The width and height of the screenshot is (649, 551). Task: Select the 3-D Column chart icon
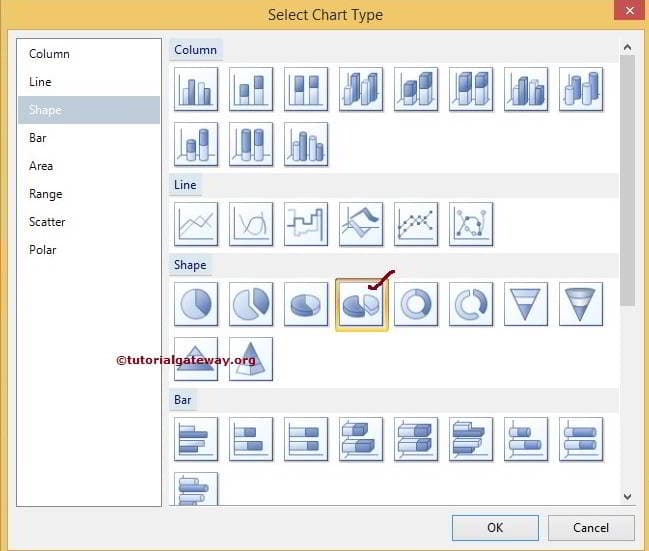point(526,89)
